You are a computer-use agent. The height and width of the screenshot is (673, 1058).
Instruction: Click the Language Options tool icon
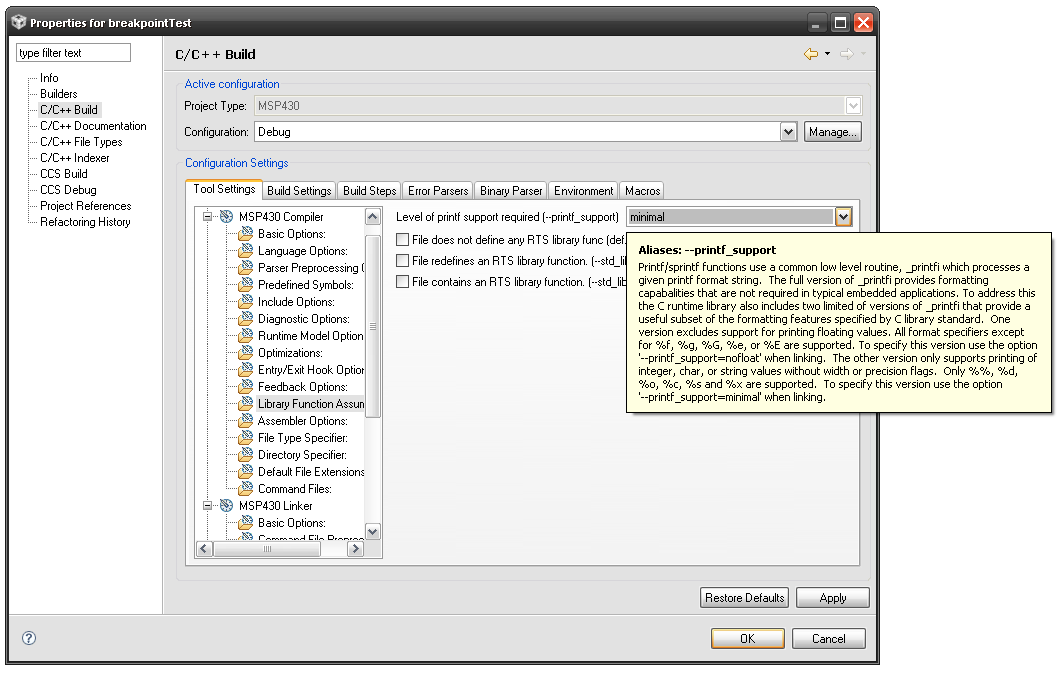coord(246,250)
